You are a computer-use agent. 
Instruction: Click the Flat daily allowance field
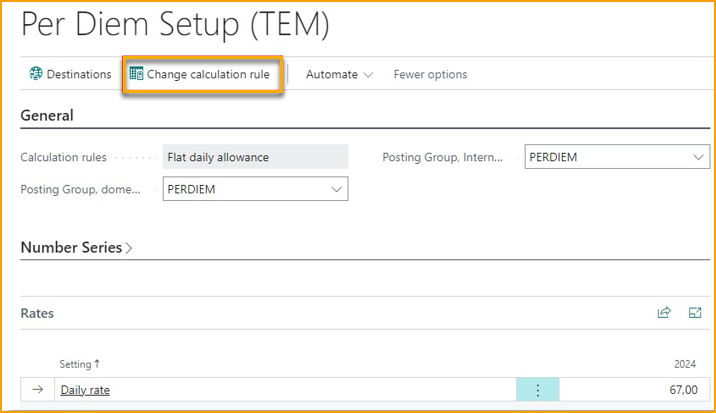pos(255,157)
